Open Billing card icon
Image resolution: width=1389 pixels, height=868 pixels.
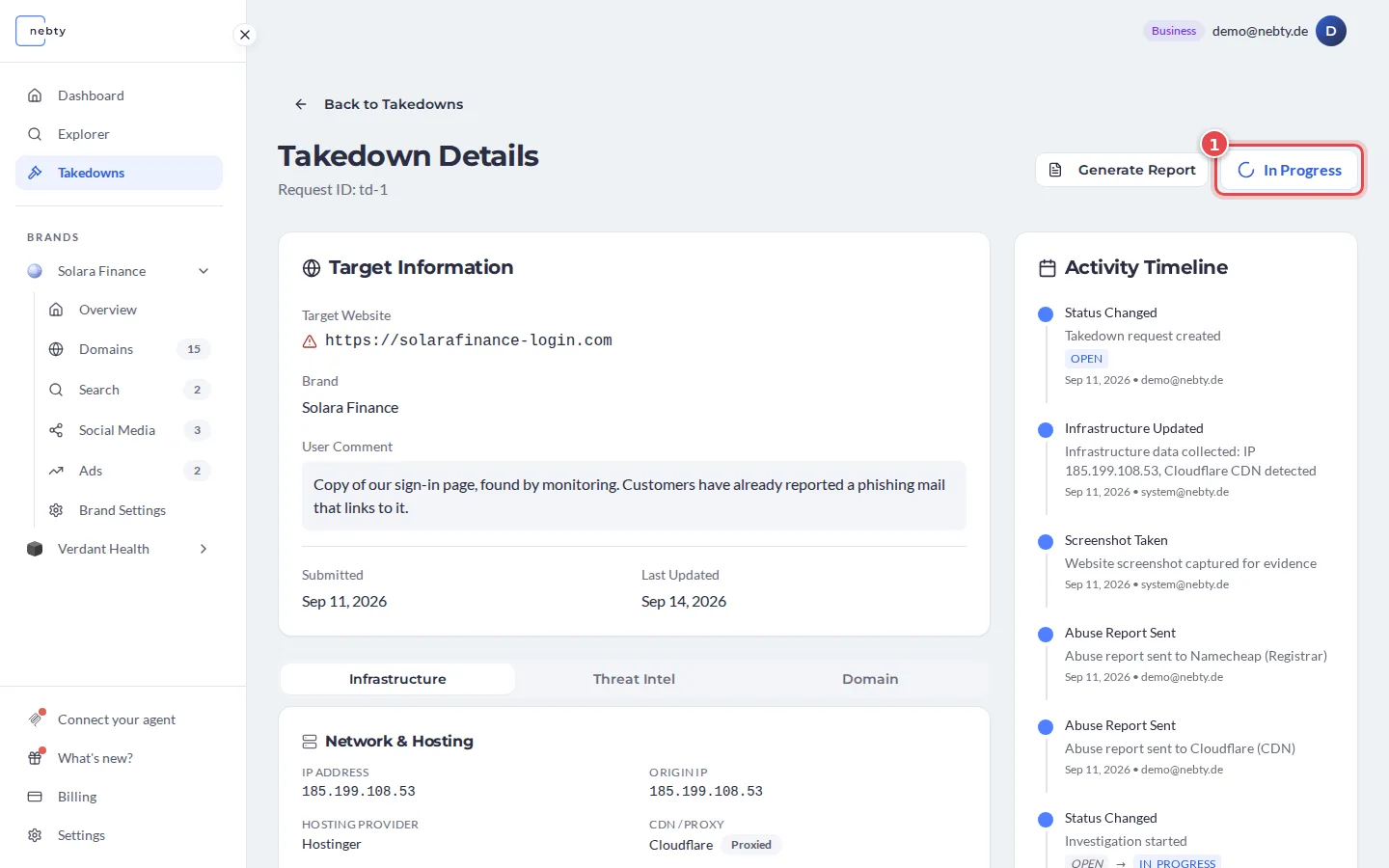coord(35,797)
